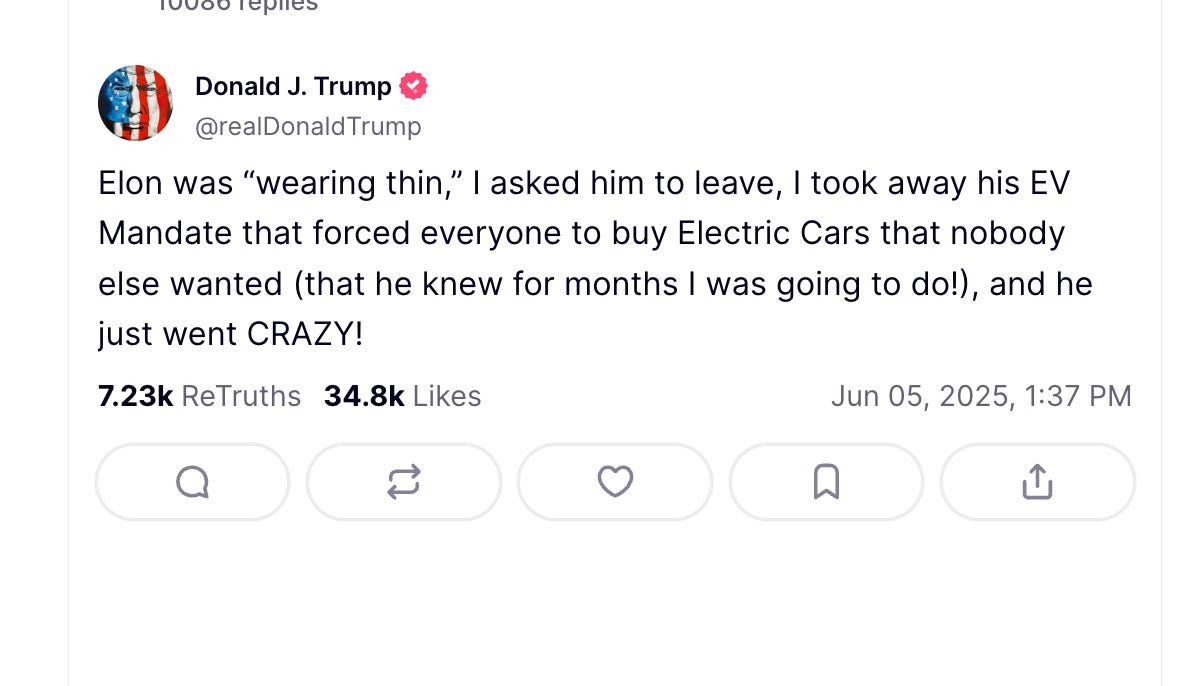Click the heart icon to like the post
The width and height of the screenshot is (1198, 686).
coord(615,482)
